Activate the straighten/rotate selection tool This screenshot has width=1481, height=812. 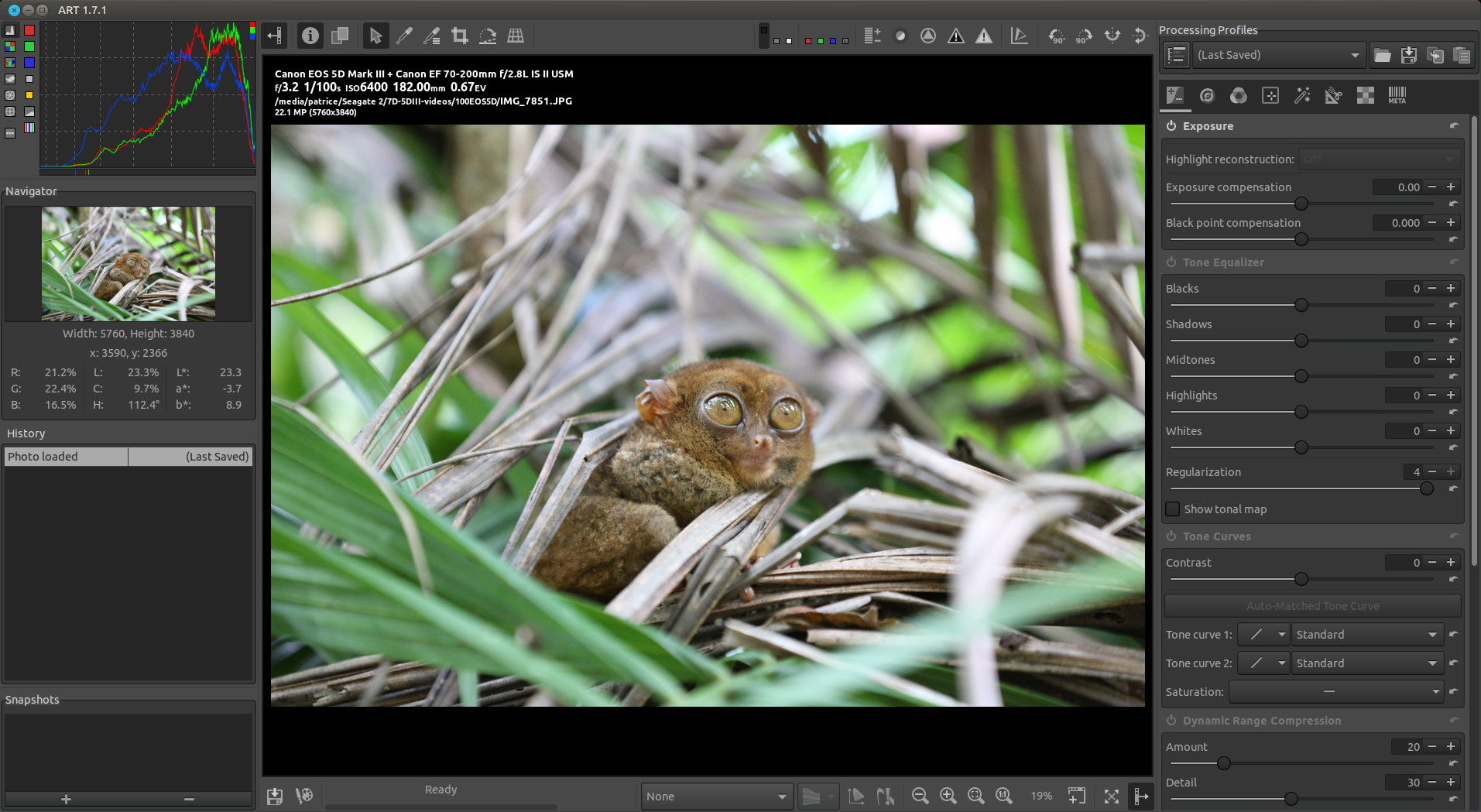pyautogui.click(x=488, y=36)
